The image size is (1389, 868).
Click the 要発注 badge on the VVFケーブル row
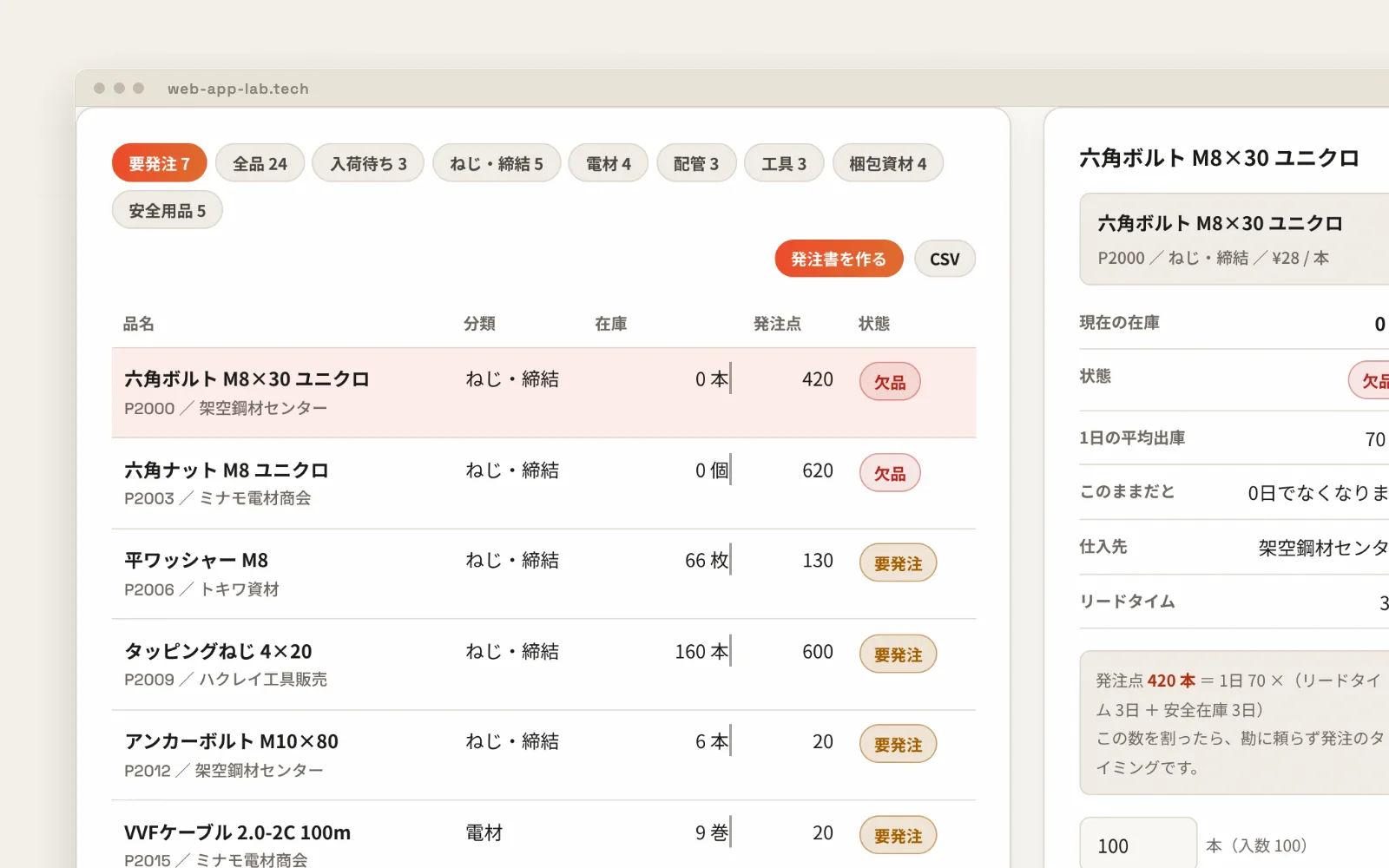click(x=899, y=836)
